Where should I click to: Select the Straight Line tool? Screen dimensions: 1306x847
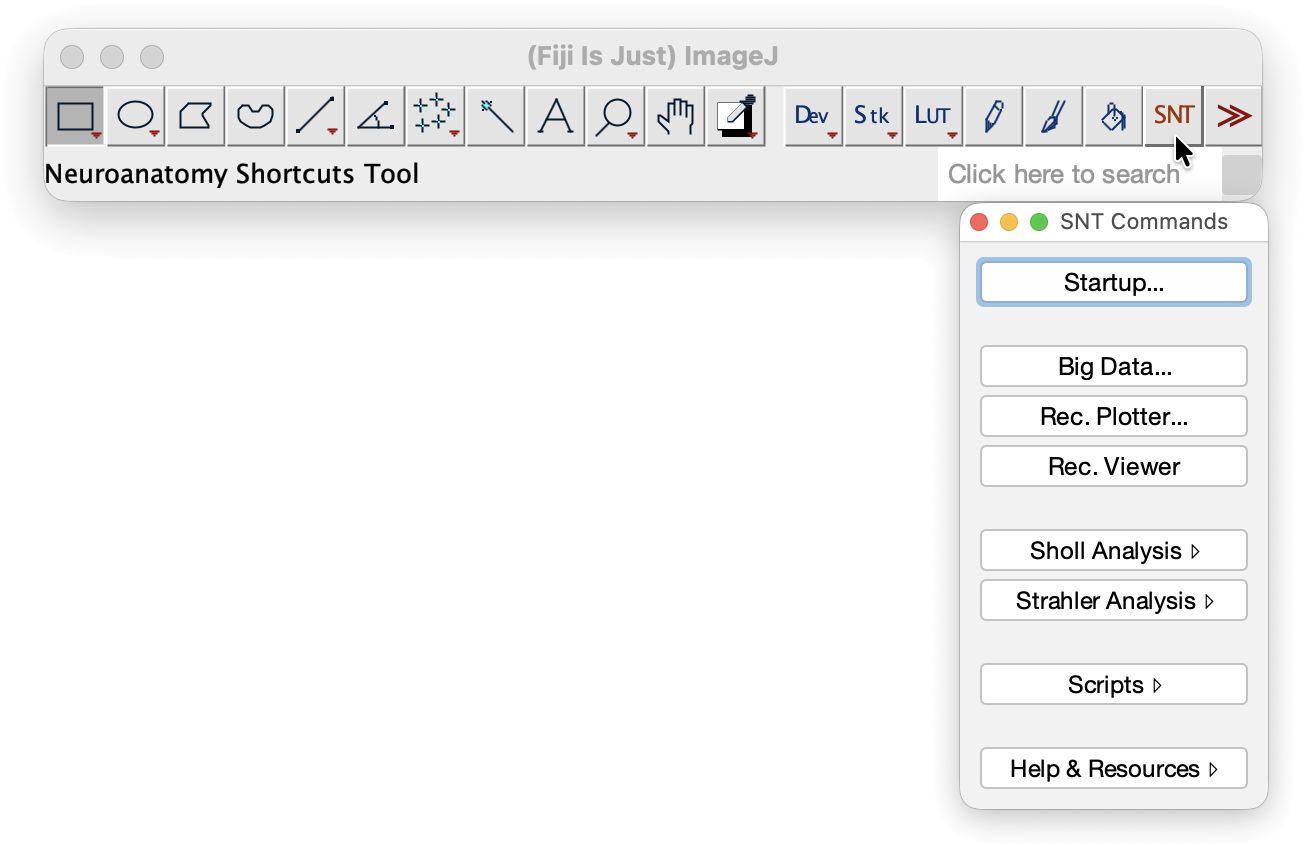click(x=316, y=116)
